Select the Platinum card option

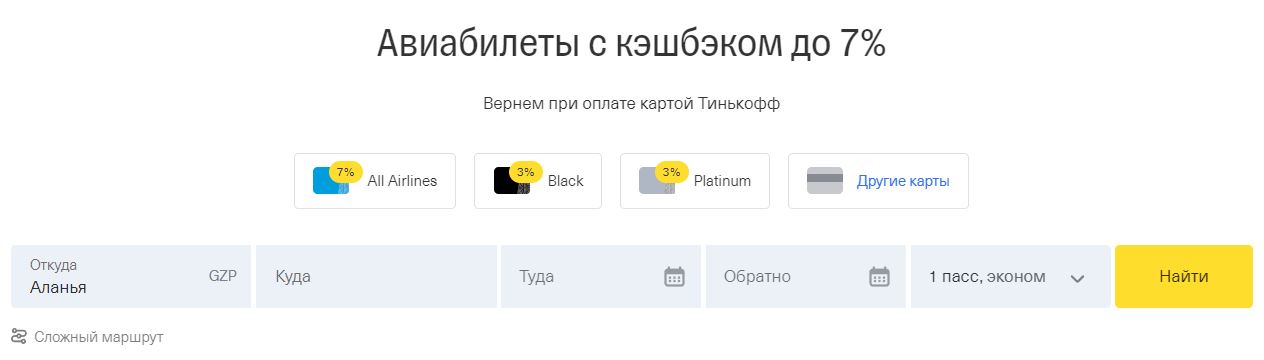click(x=695, y=181)
